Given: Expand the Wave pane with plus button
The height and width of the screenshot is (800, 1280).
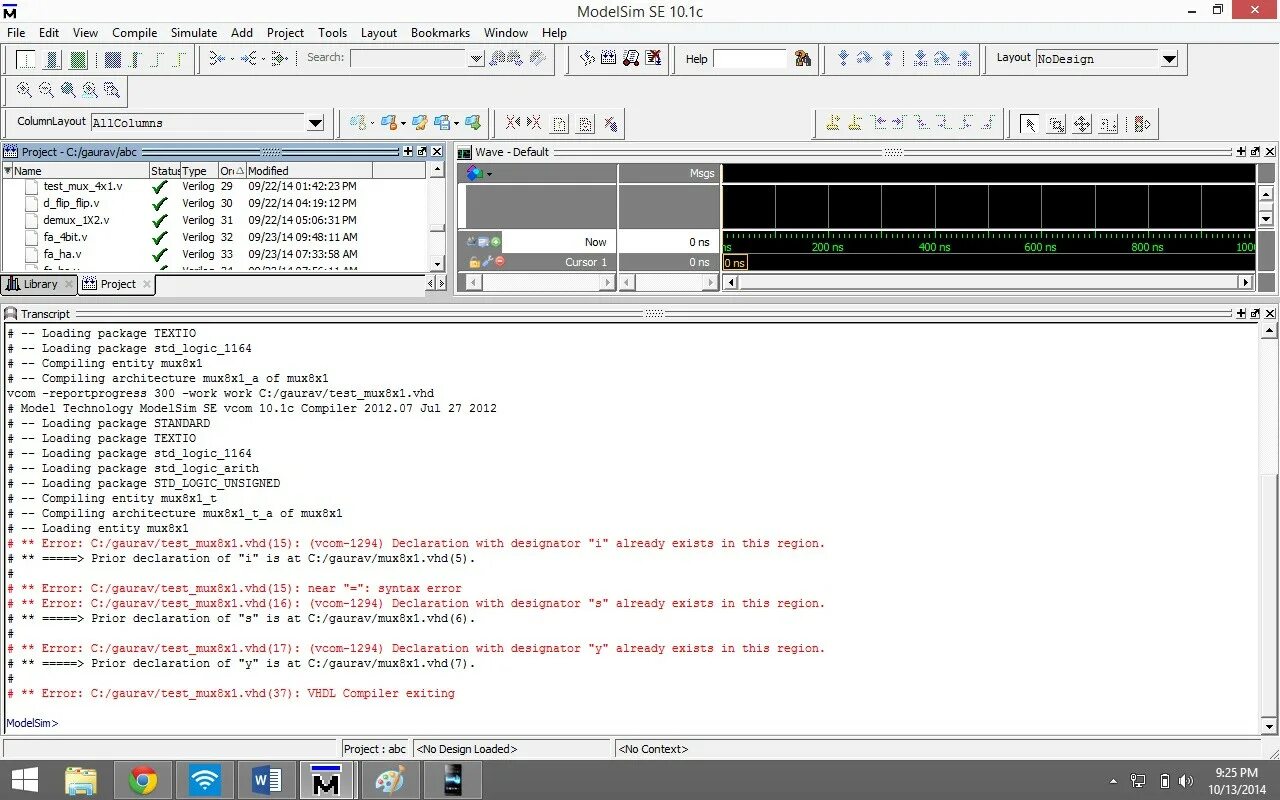Looking at the screenshot, I should tap(1241, 152).
